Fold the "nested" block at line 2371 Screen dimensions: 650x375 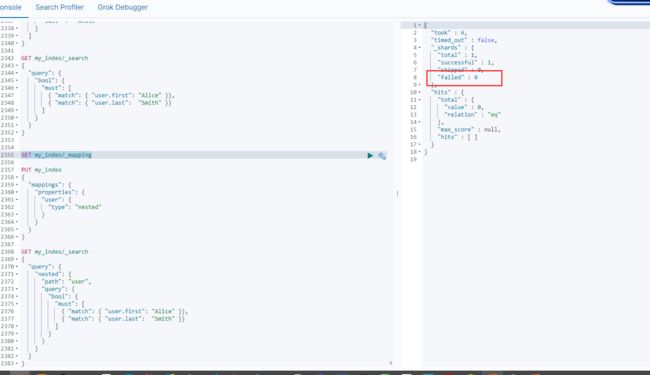[x=17, y=274]
